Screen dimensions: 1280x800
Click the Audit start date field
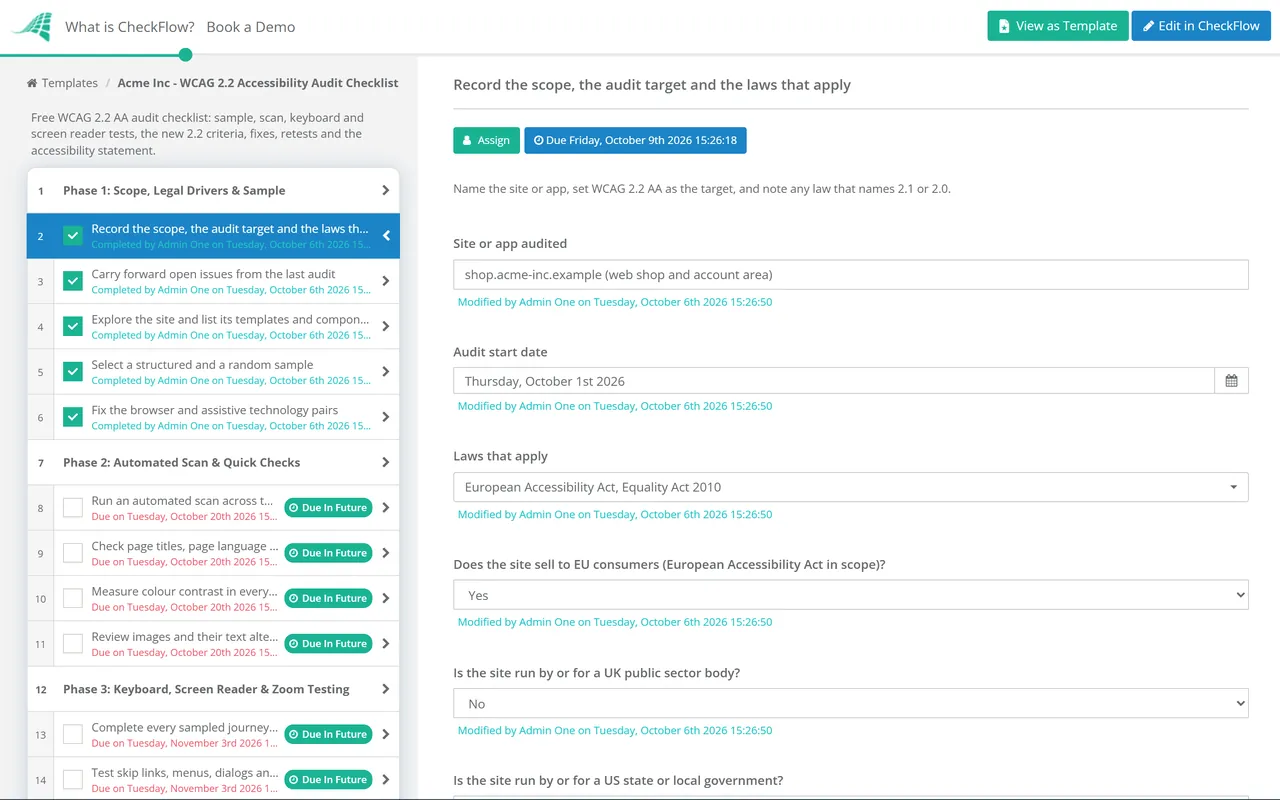click(834, 381)
